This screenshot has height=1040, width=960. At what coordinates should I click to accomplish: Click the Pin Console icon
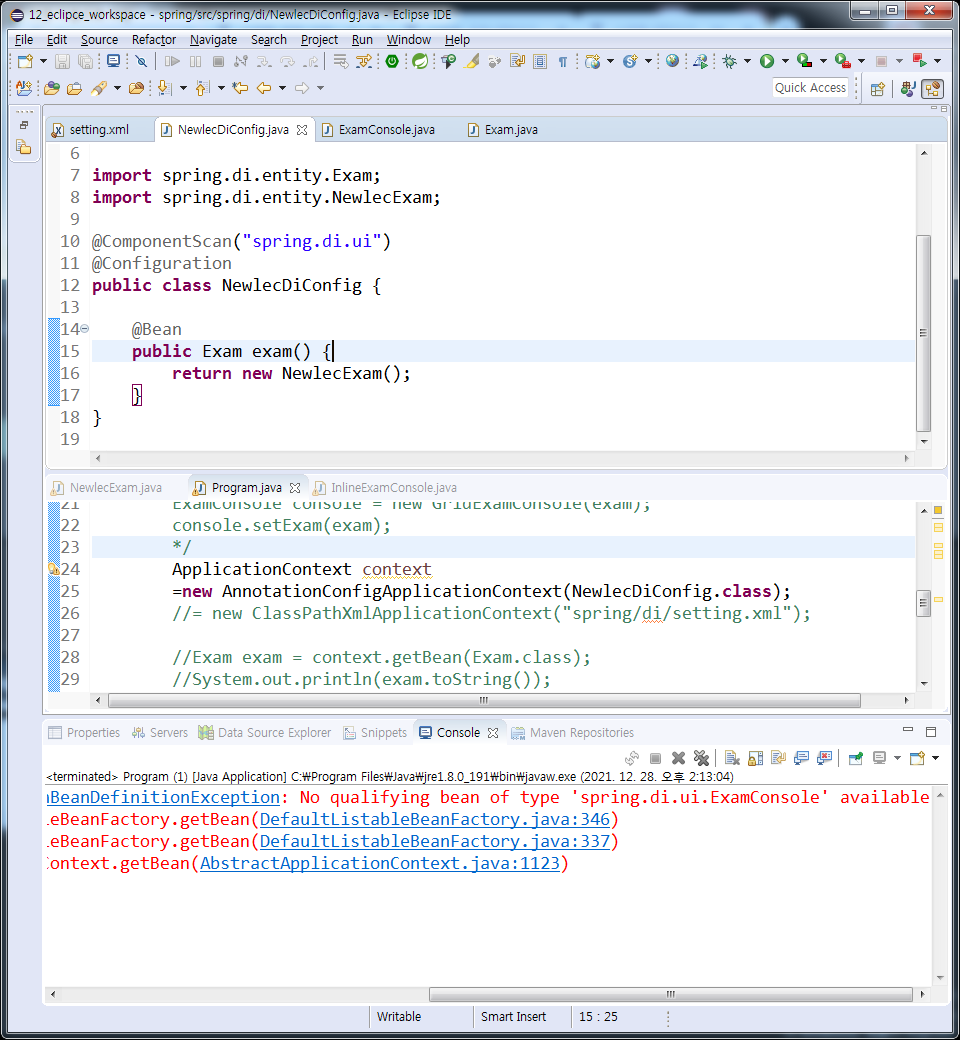856,758
